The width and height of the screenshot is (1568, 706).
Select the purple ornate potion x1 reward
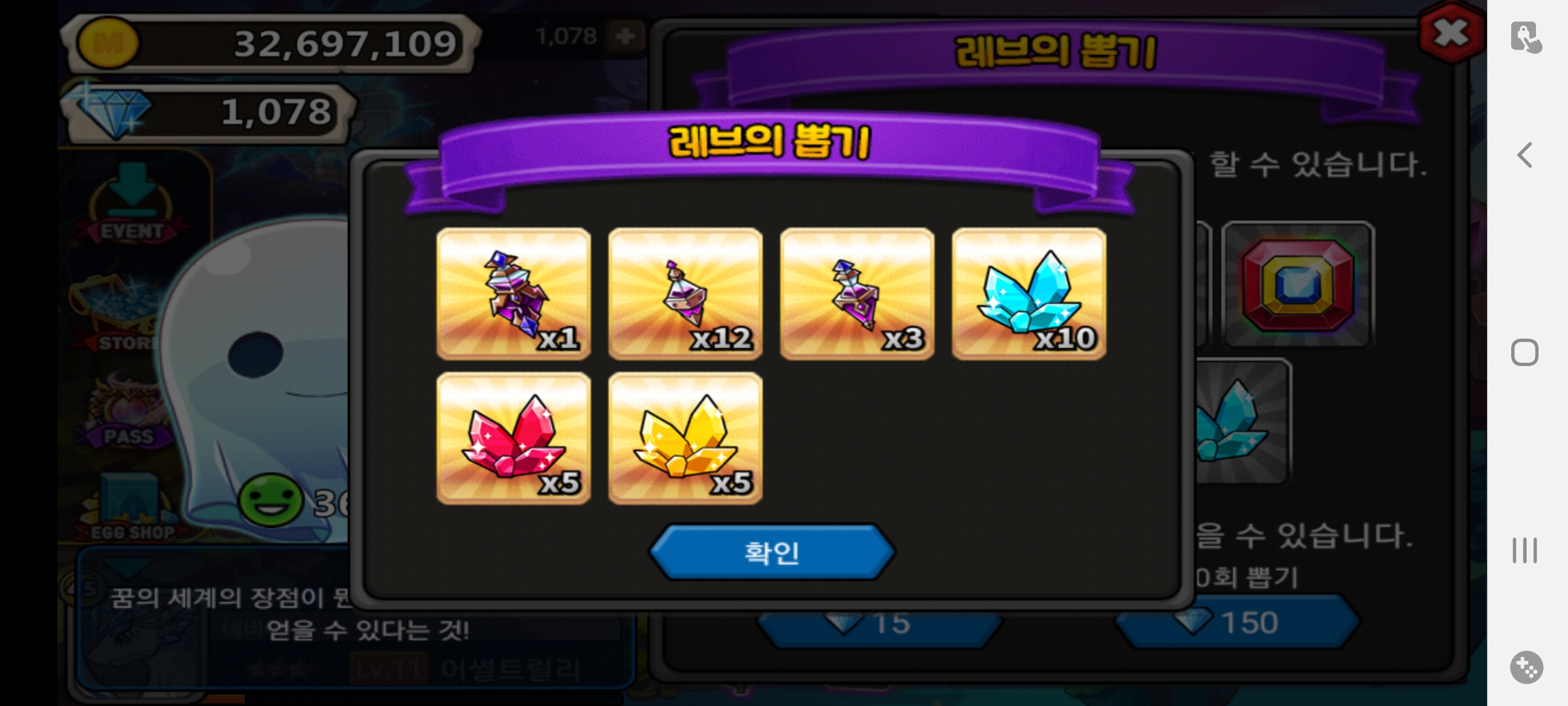pyautogui.click(x=514, y=294)
